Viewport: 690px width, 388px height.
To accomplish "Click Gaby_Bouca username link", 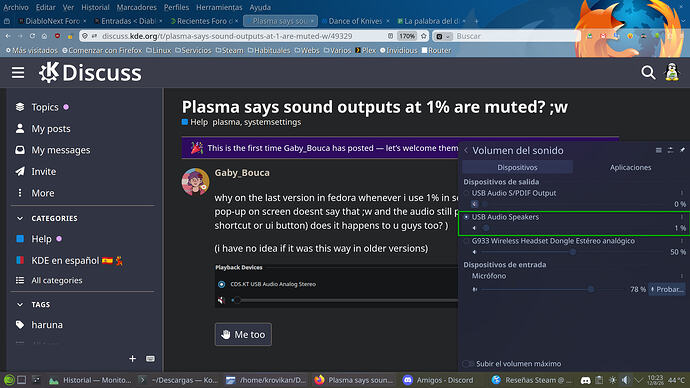I will [242, 173].
